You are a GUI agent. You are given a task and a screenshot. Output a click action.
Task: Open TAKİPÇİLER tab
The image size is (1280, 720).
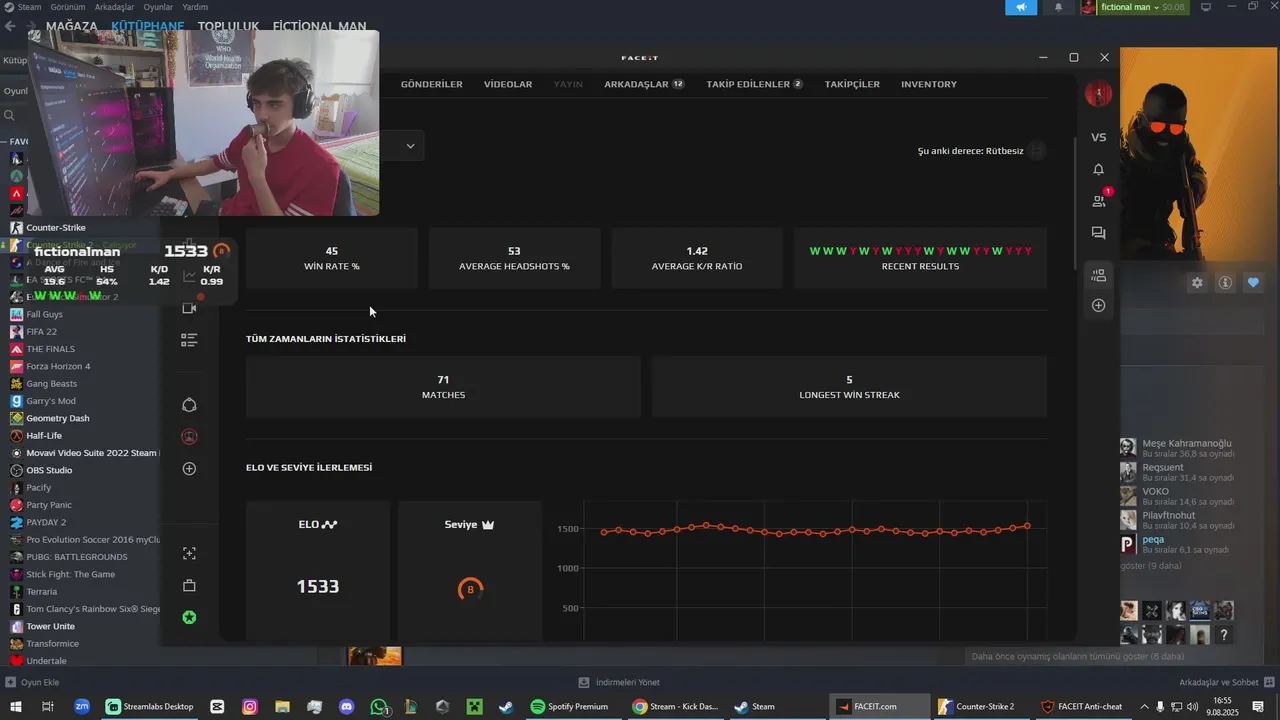coord(852,84)
